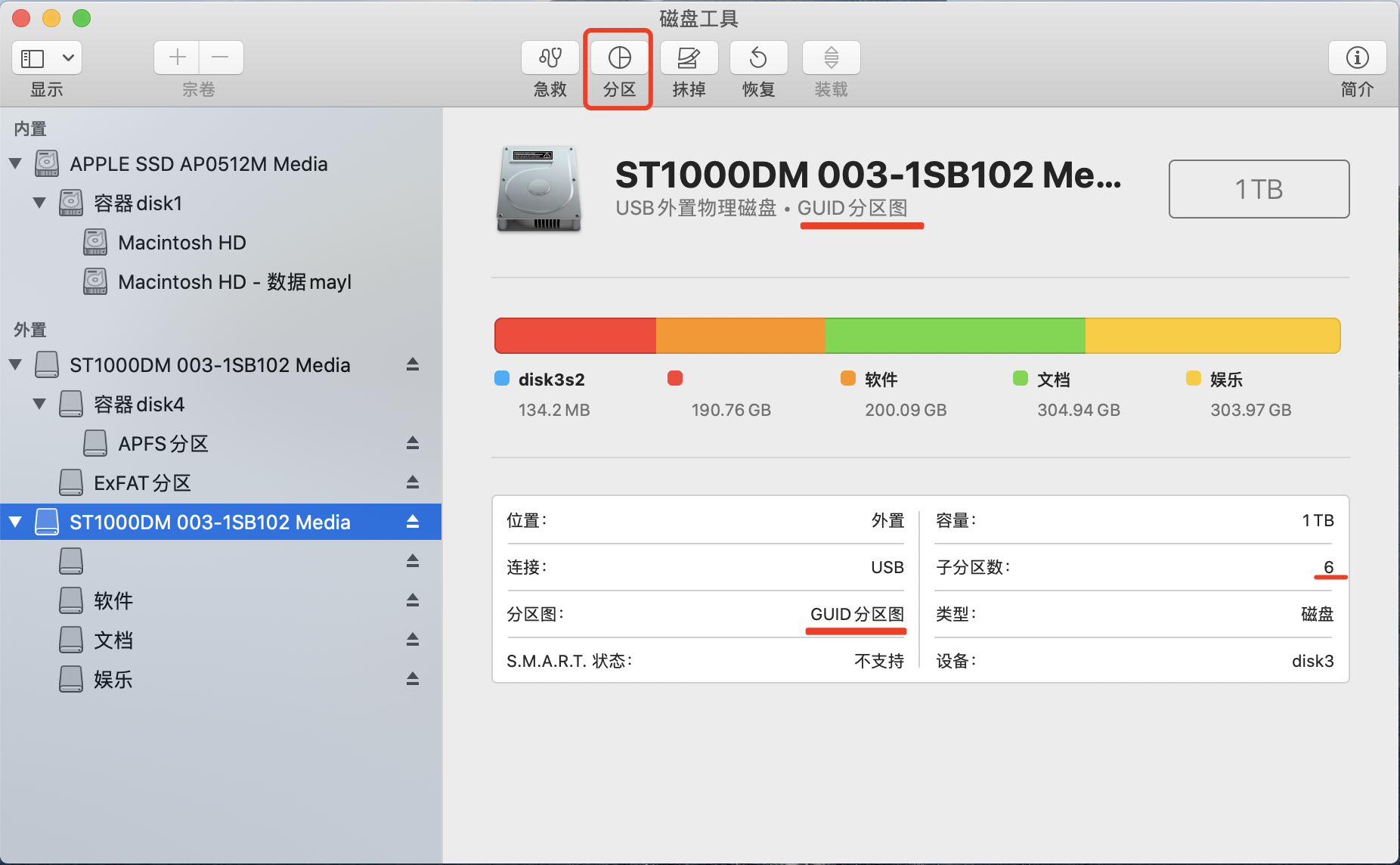Collapse the APPLE SSD AP0512M Media tree
Image resolution: width=1400 pixels, height=865 pixels.
click(15, 163)
